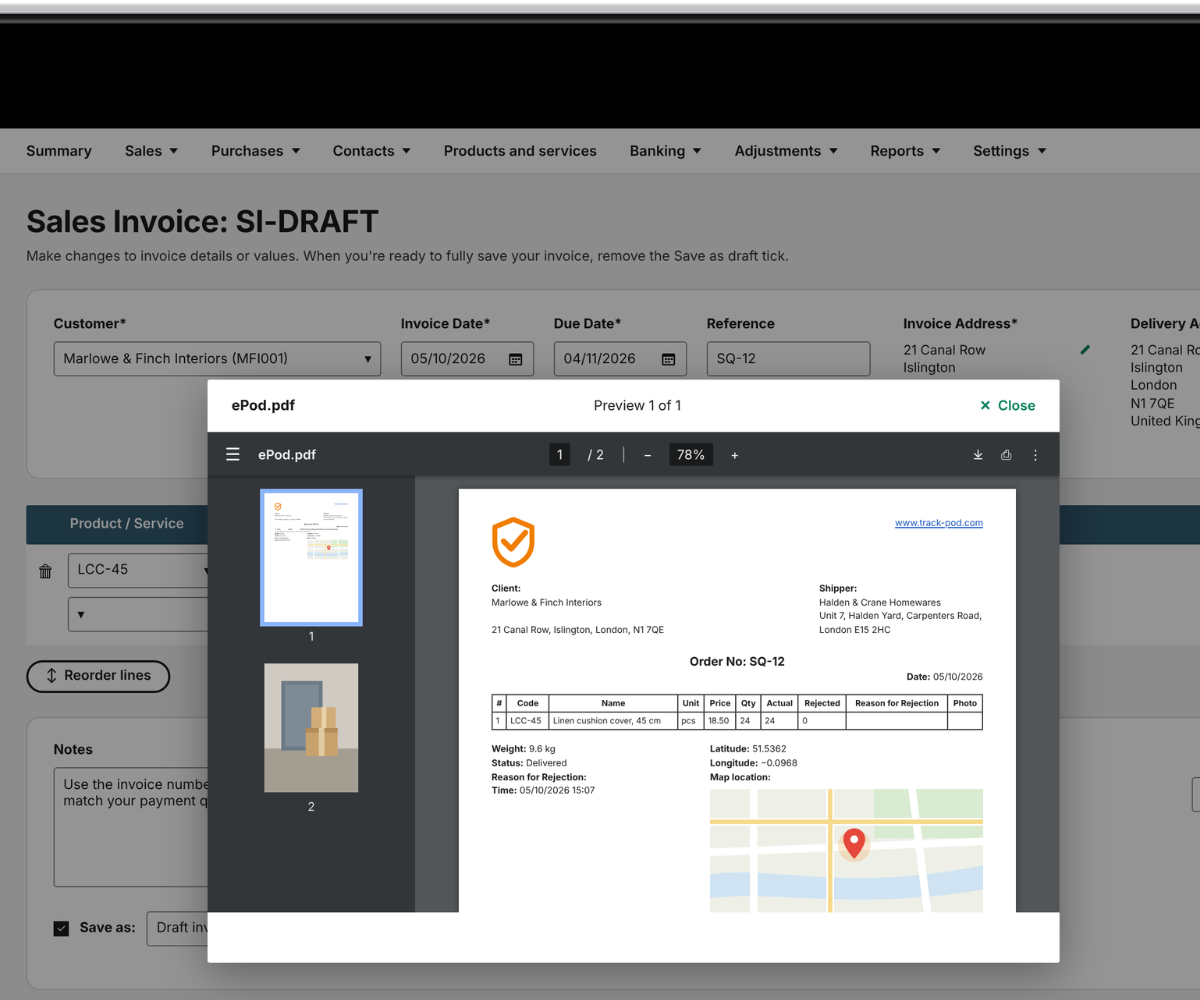The height and width of the screenshot is (1000, 1200).
Task: Click the Product / Service column header
Action: pos(127,524)
